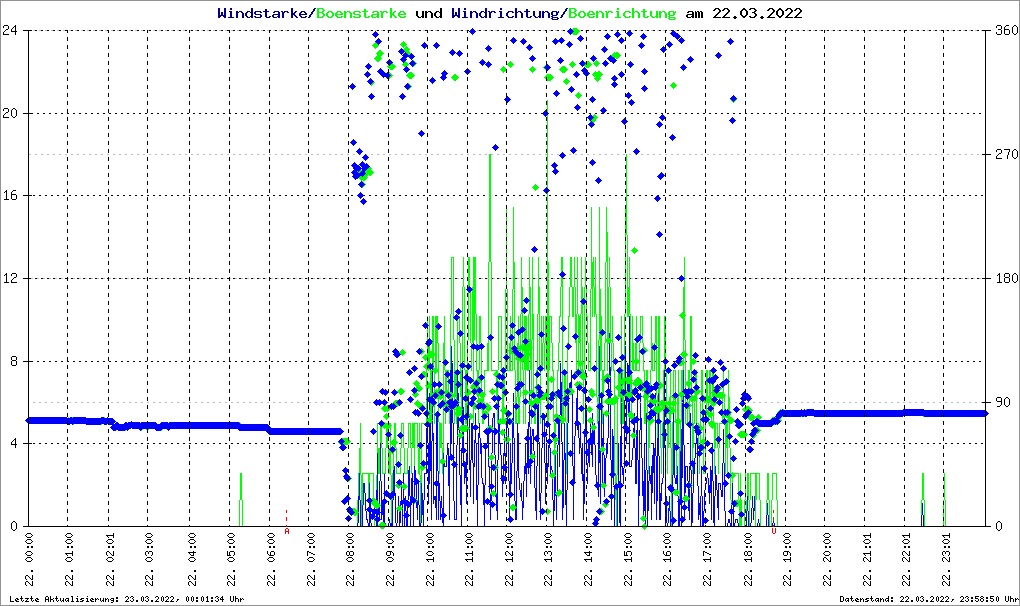
Task: Click the time label '22. 15:00'
Action: [x=628, y=560]
